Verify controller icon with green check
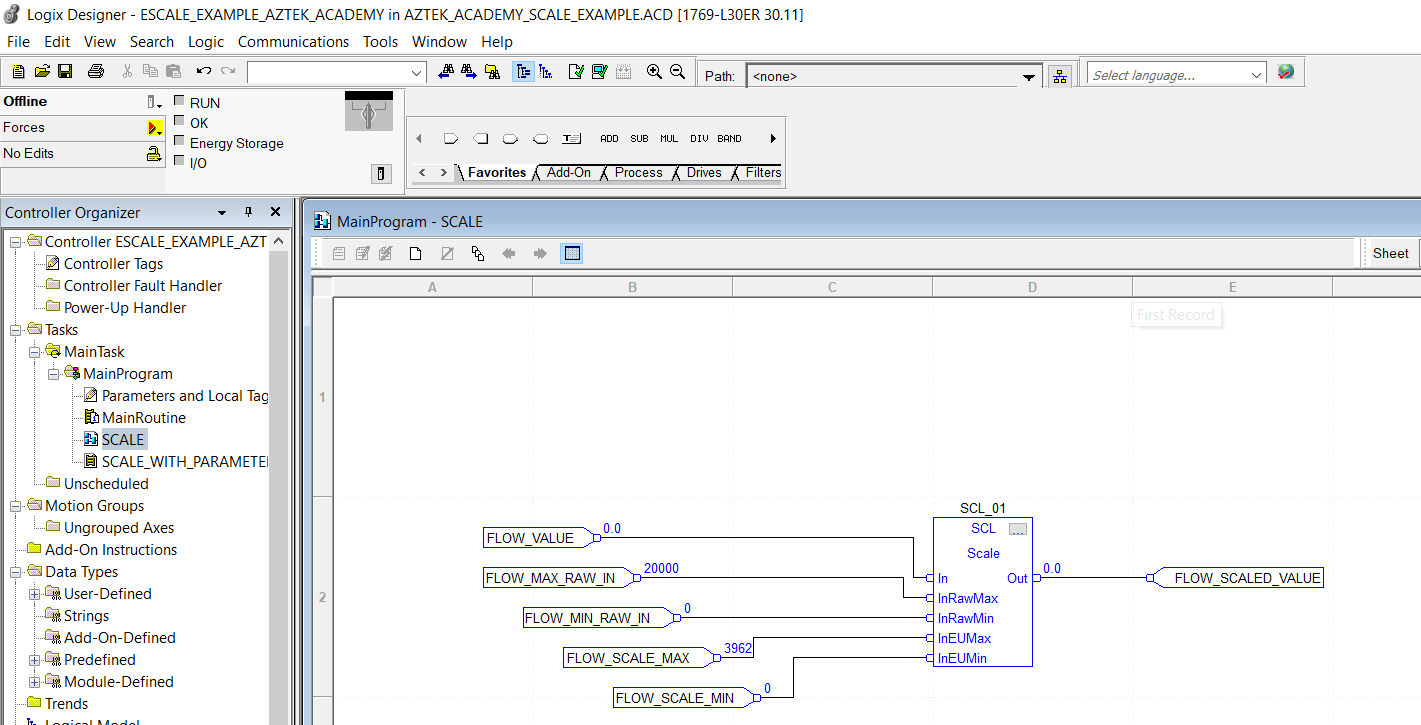This screenshot has width=1421, height=725. click(599, 71)
